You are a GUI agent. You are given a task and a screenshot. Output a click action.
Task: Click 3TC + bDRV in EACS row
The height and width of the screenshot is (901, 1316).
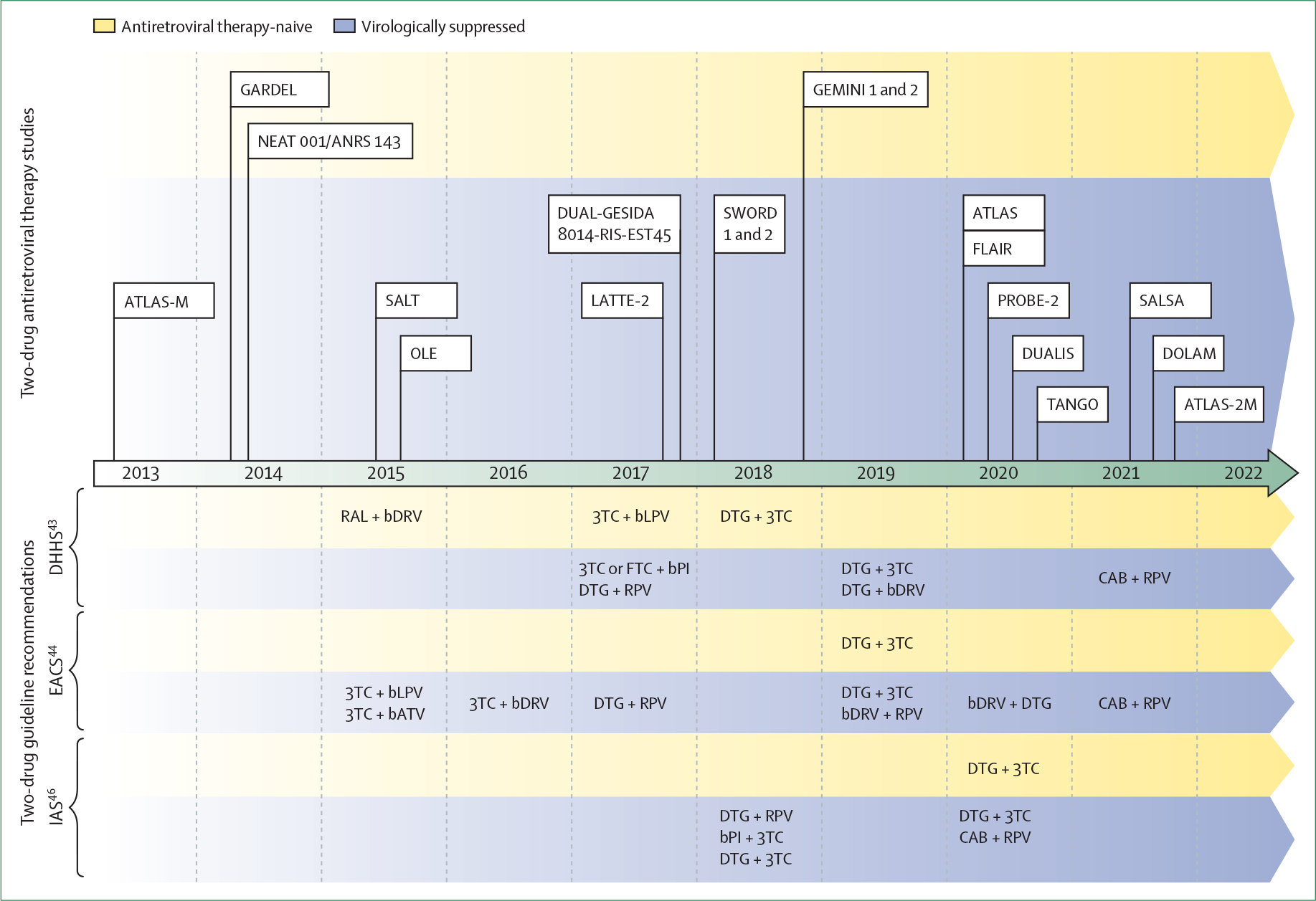[509, 703]
